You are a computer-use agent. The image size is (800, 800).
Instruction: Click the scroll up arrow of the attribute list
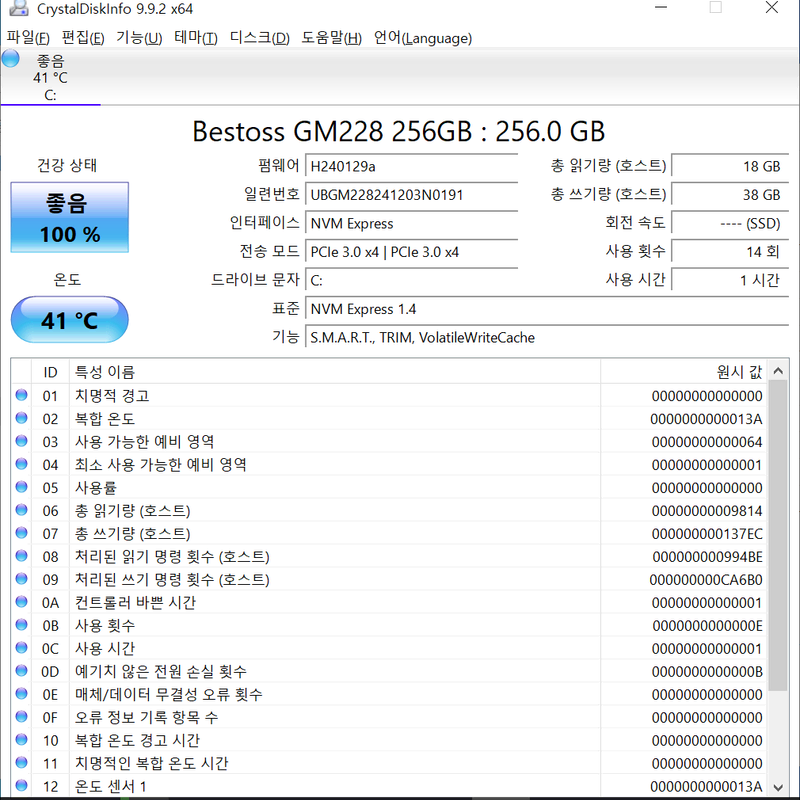[778, 370]
